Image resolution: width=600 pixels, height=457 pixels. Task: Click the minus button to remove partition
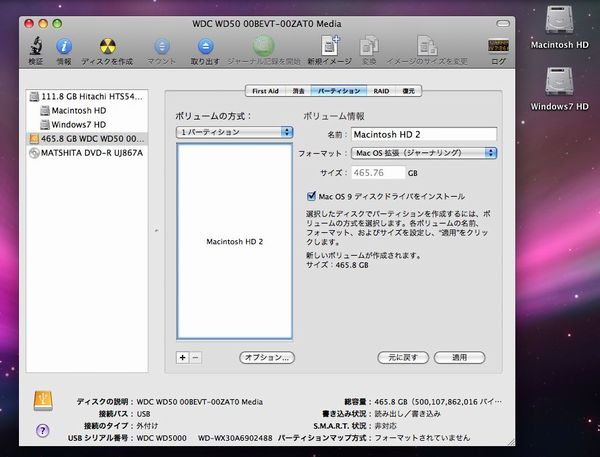pyautogui.click(x=196, y=357)
